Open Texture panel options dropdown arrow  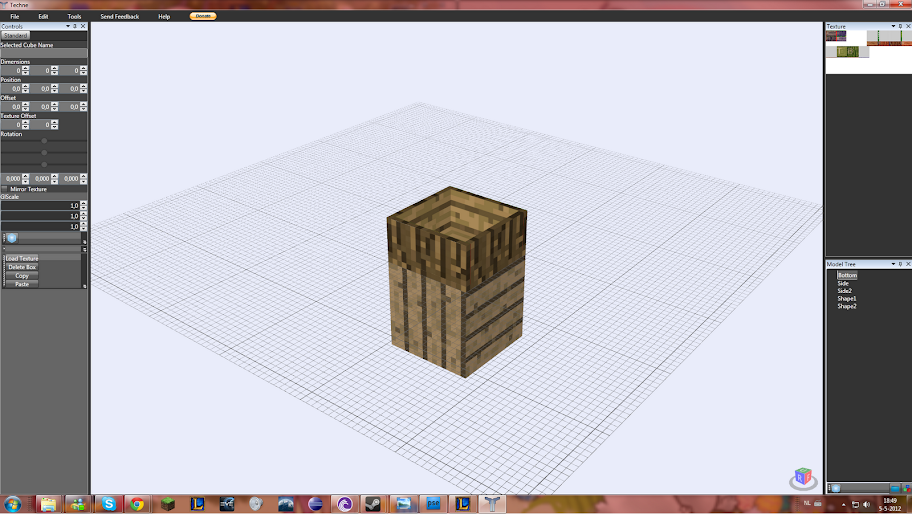coord(893,26)
